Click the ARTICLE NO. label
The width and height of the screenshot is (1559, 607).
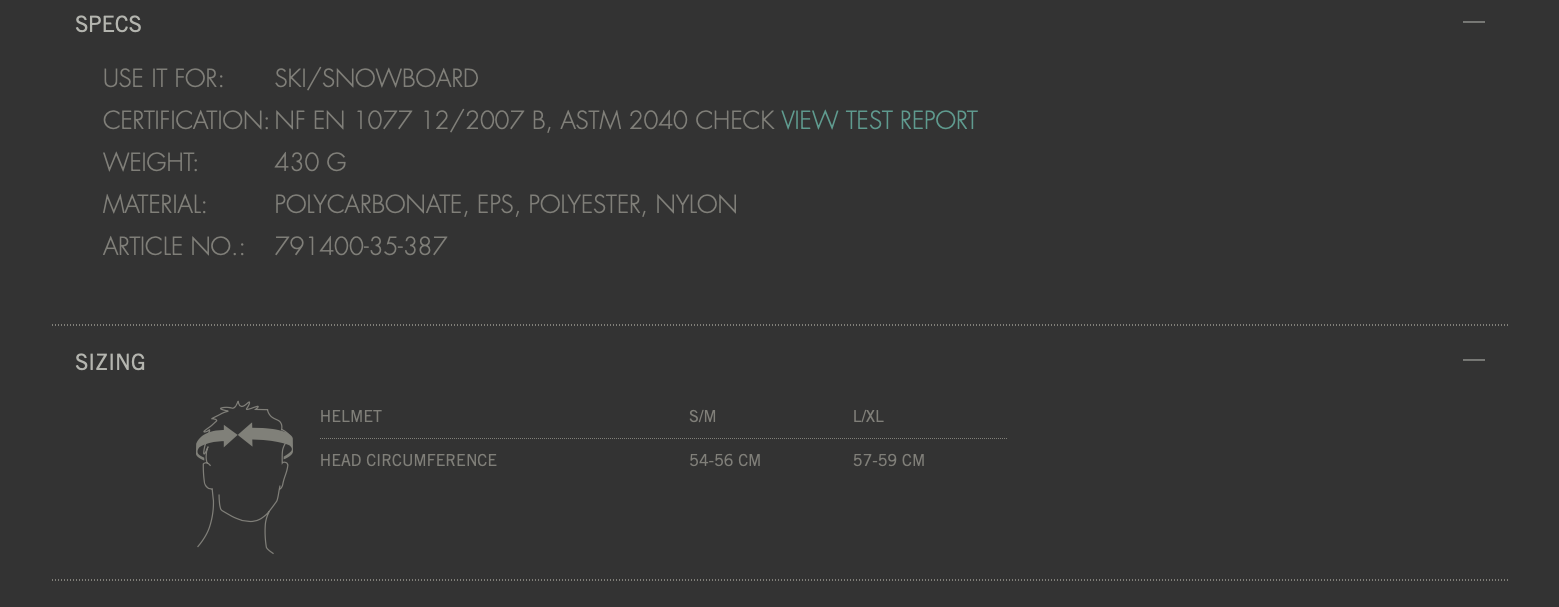click(x=174, y=246)
